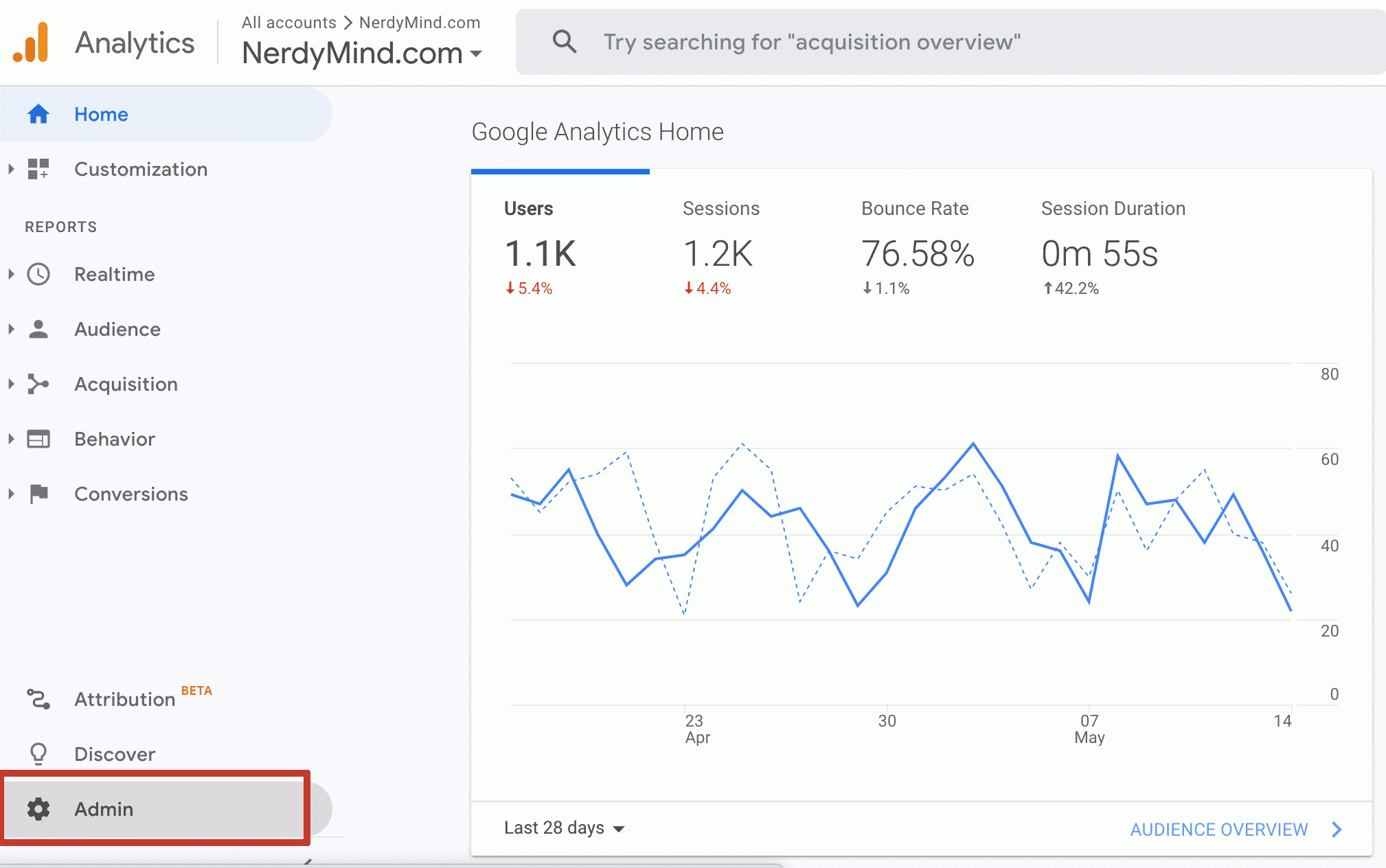Expand the Conversions reports arrow
Viewport: 1386px width, 868px height.
11,494
